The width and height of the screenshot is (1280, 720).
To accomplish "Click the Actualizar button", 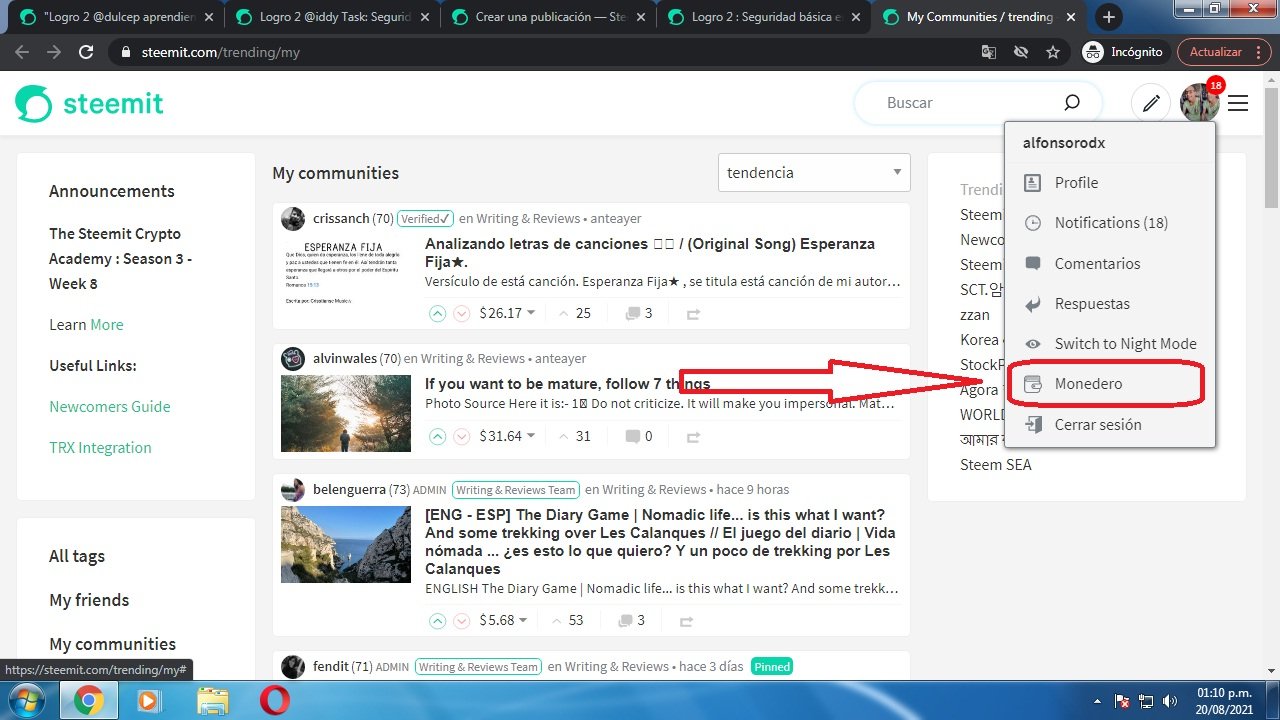I will (1224, 52).
